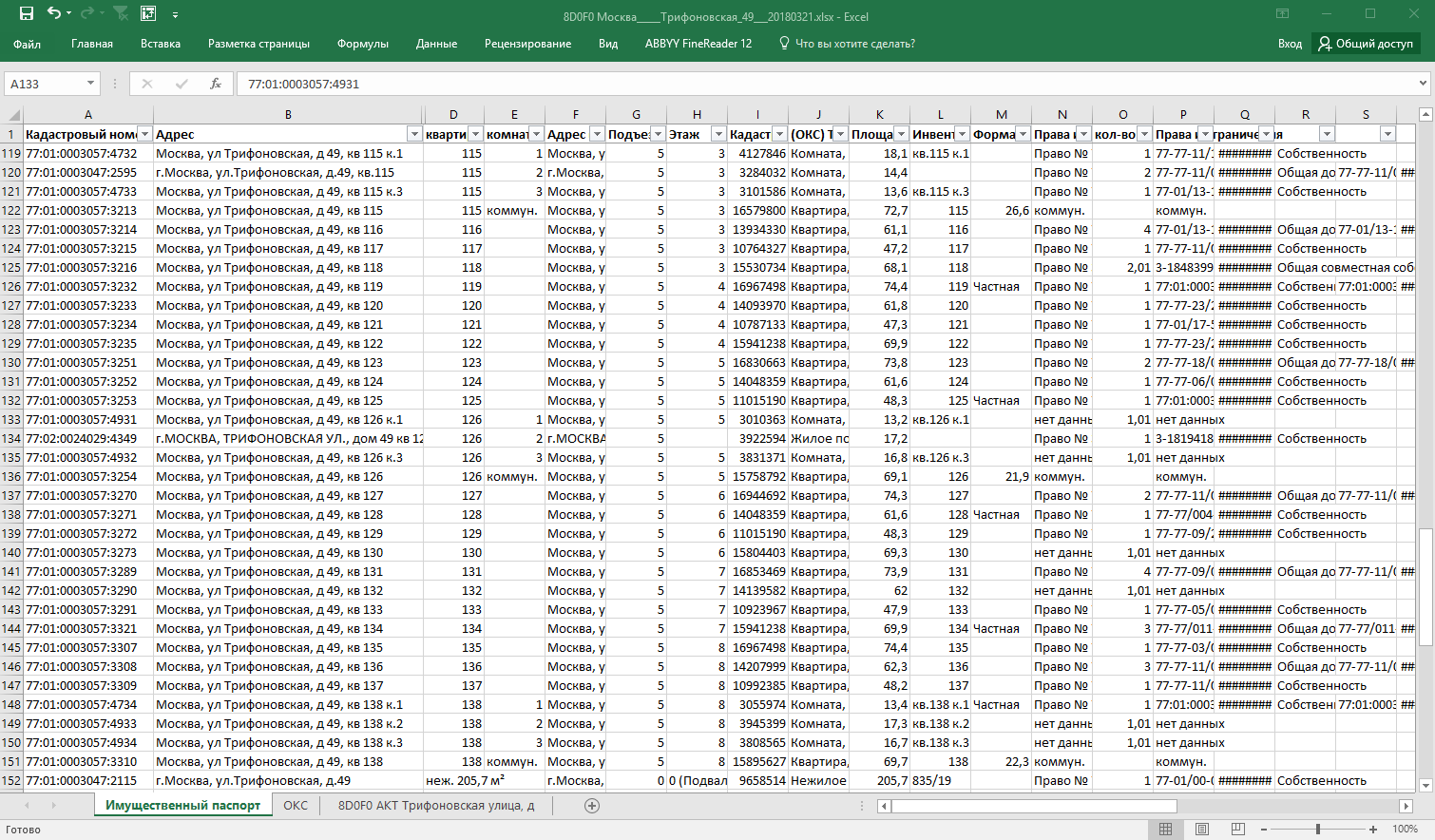Open the Вид ribbon tab
Screen dimensions: 1435x840
click(x=608, y=44)
